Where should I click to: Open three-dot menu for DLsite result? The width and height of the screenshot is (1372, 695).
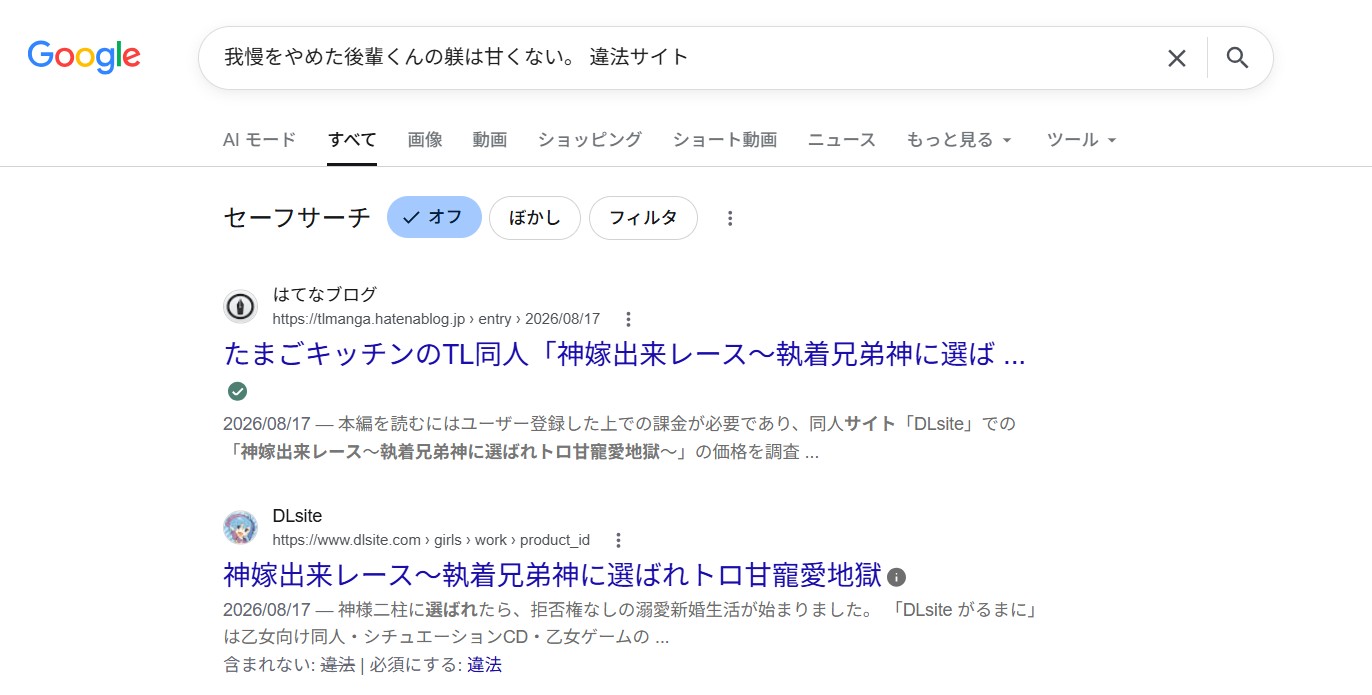point(618,540)
